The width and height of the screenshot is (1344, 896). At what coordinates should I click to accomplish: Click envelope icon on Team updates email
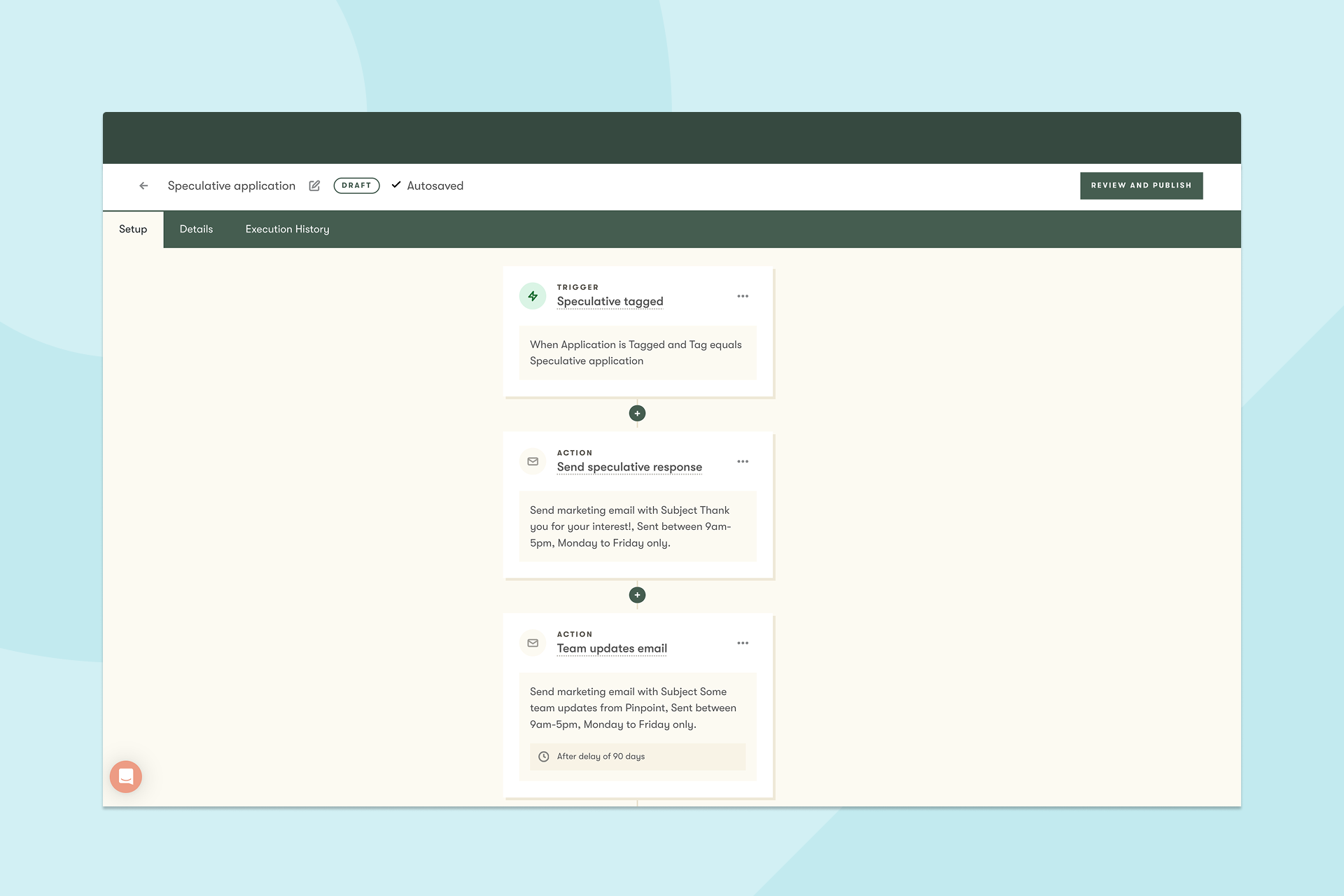coord(533,643)
